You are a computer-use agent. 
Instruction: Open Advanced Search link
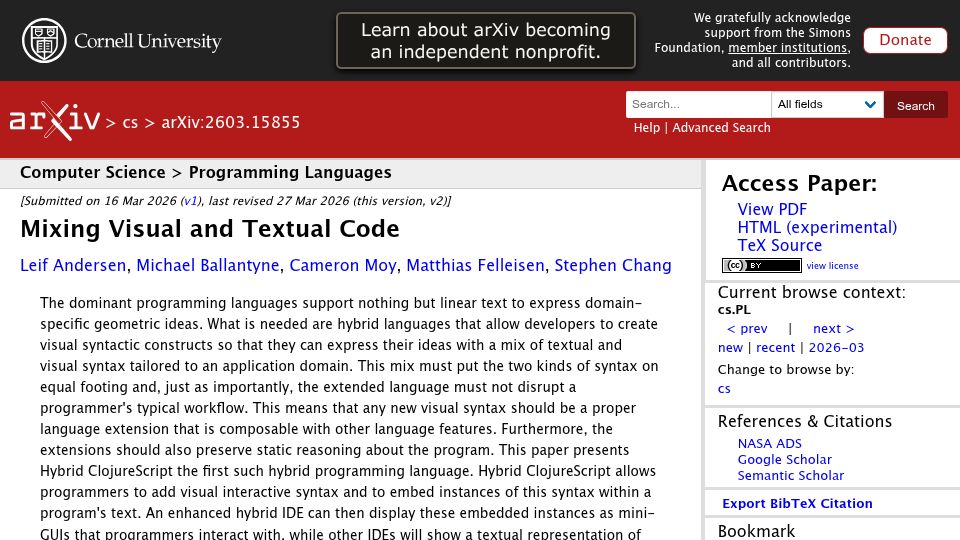[x=721, y=127]
